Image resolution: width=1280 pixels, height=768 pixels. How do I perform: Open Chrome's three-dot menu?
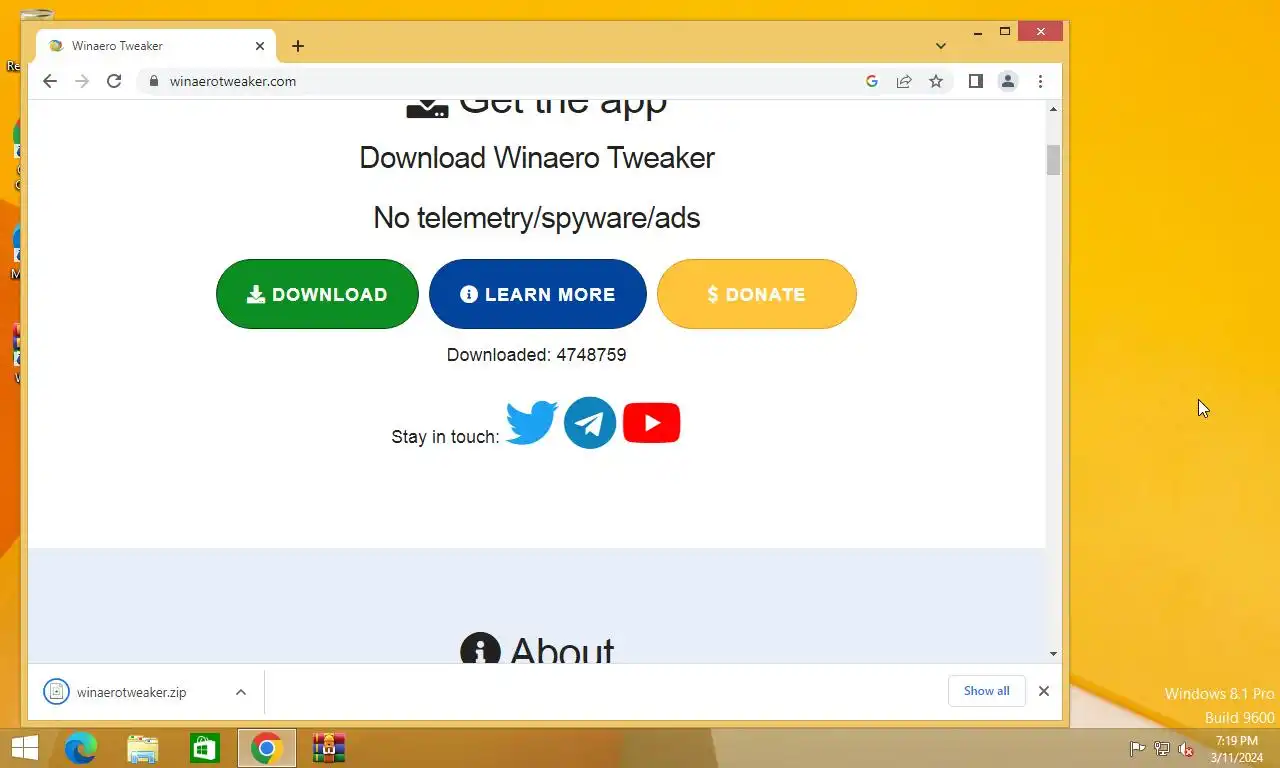(x=1040, y=81)
